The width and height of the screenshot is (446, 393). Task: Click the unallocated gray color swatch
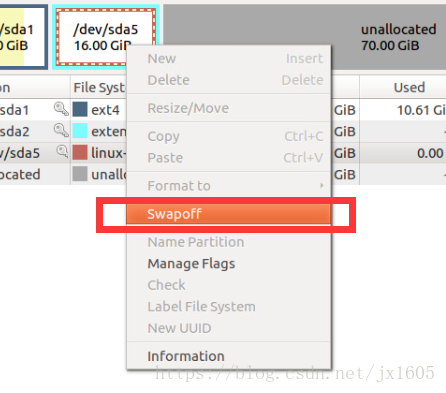pyautogui.click(x=80, y=174)
